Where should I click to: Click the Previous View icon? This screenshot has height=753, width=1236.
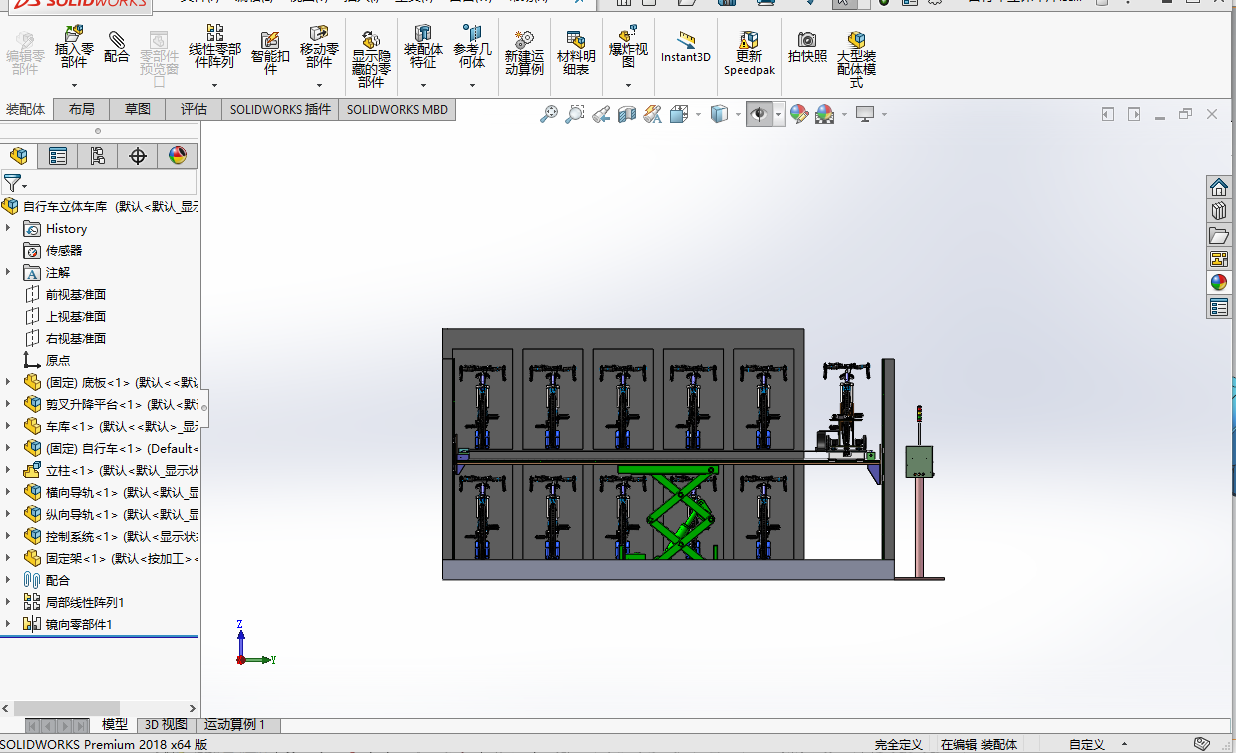point(600,114)
